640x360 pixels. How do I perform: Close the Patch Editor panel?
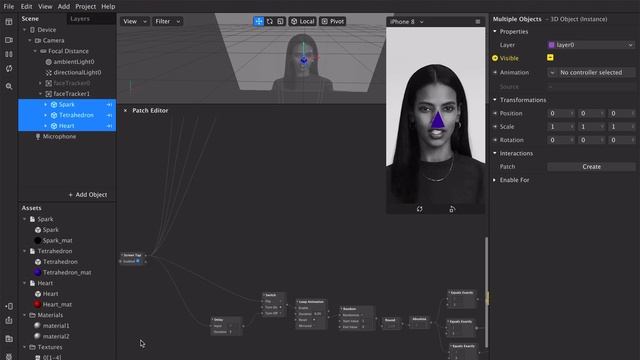click(125, 110)
